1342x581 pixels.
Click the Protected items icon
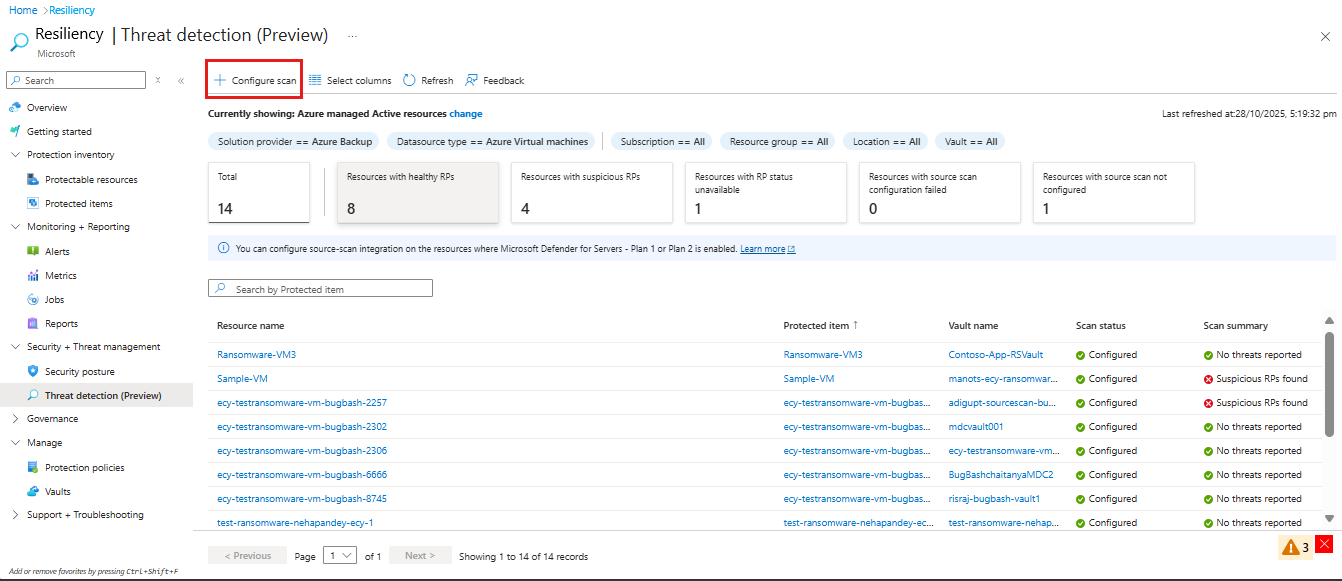pyautogui.click(x=33, y=204)
